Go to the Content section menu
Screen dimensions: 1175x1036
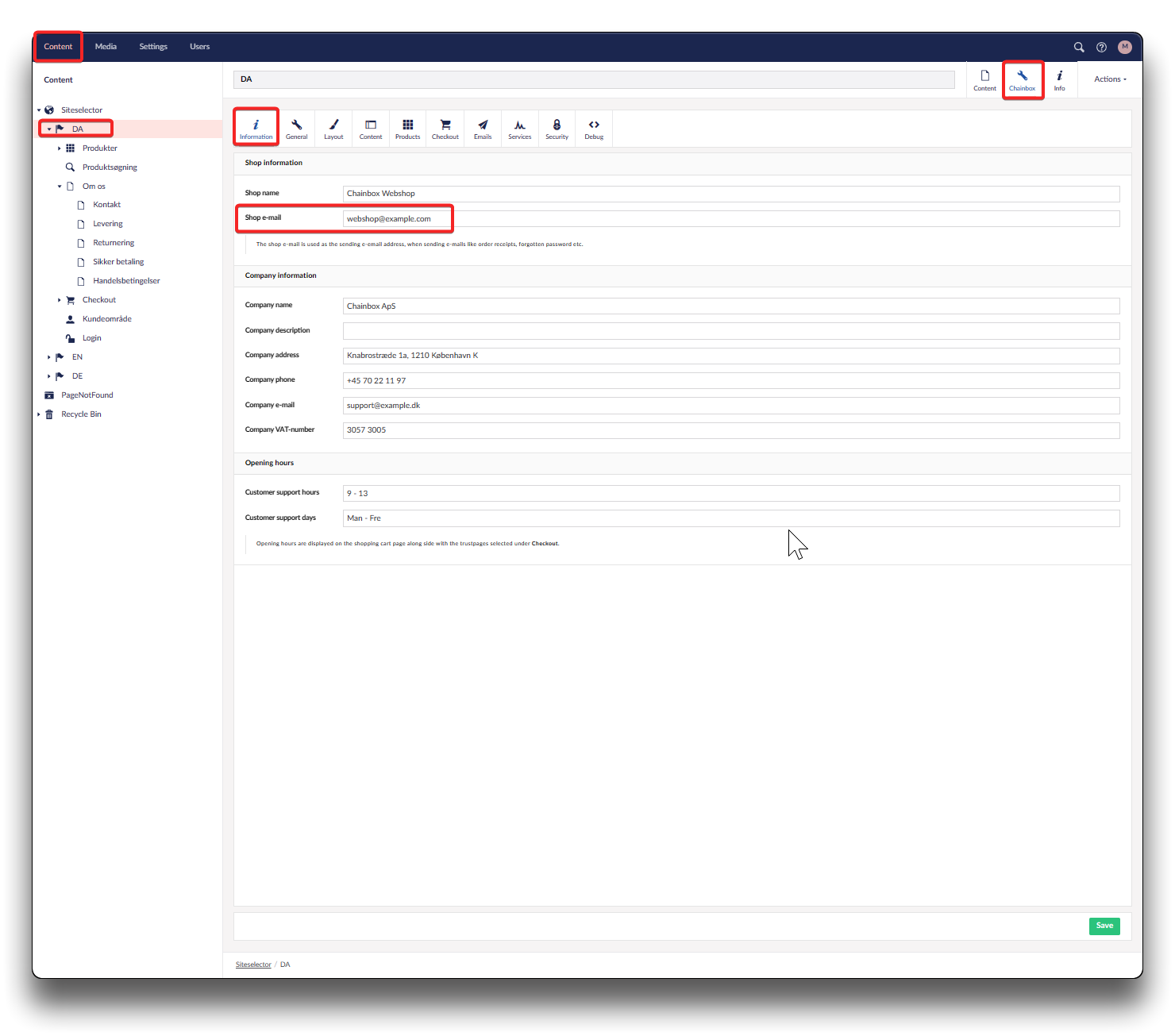58,47
